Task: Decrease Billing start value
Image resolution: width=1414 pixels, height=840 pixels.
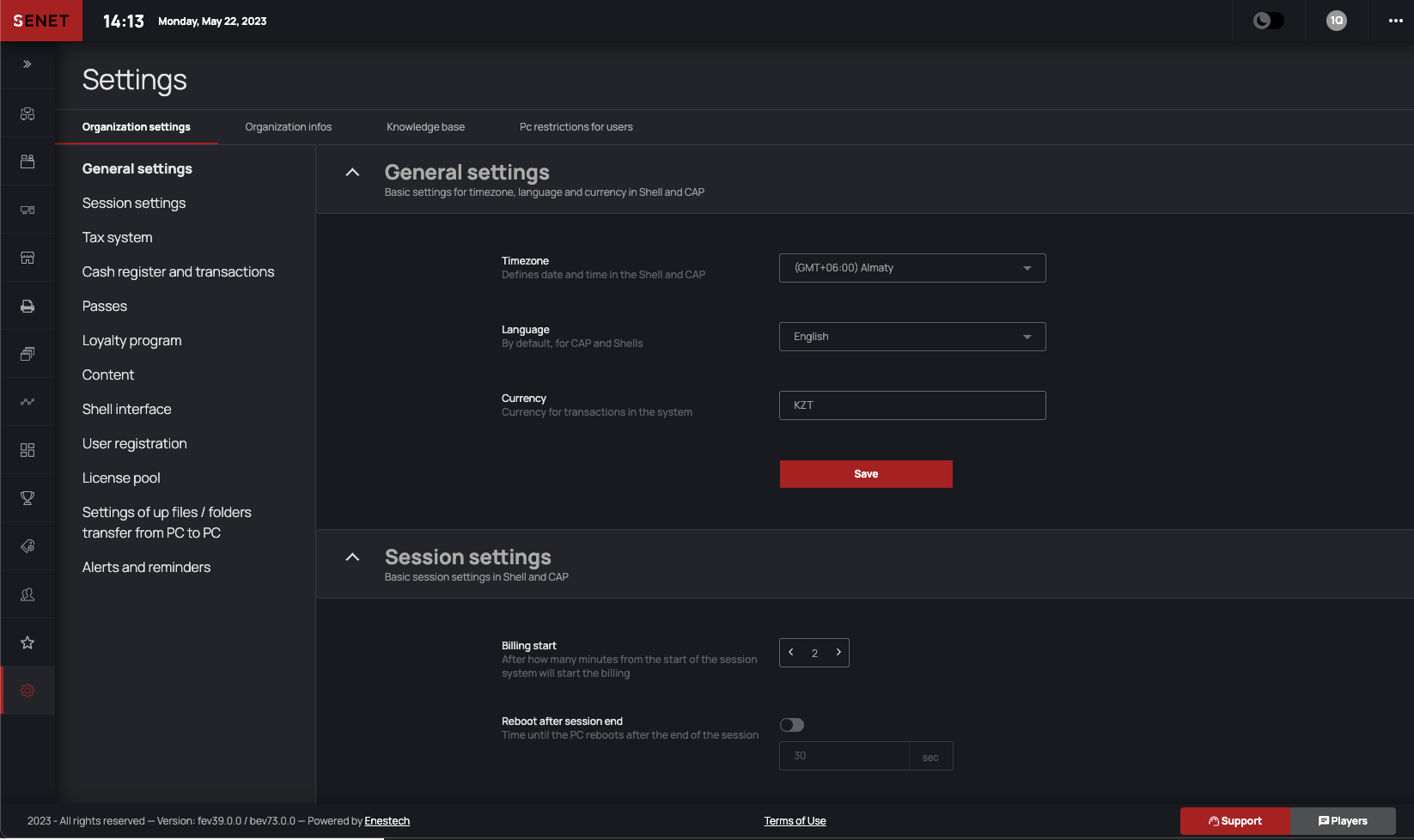Action: pos(791,653)
